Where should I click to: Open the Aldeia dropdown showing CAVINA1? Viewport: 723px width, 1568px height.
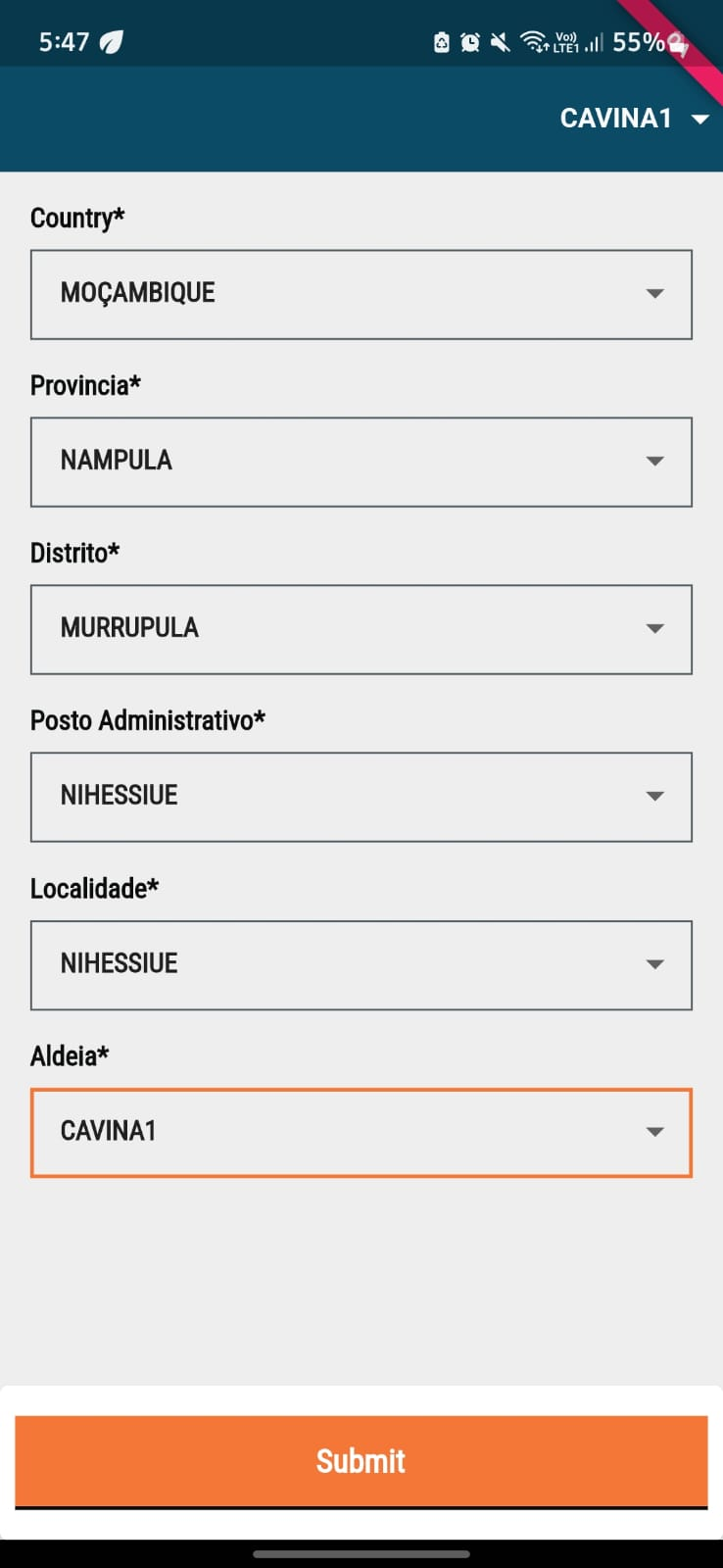pos(361,1132)
